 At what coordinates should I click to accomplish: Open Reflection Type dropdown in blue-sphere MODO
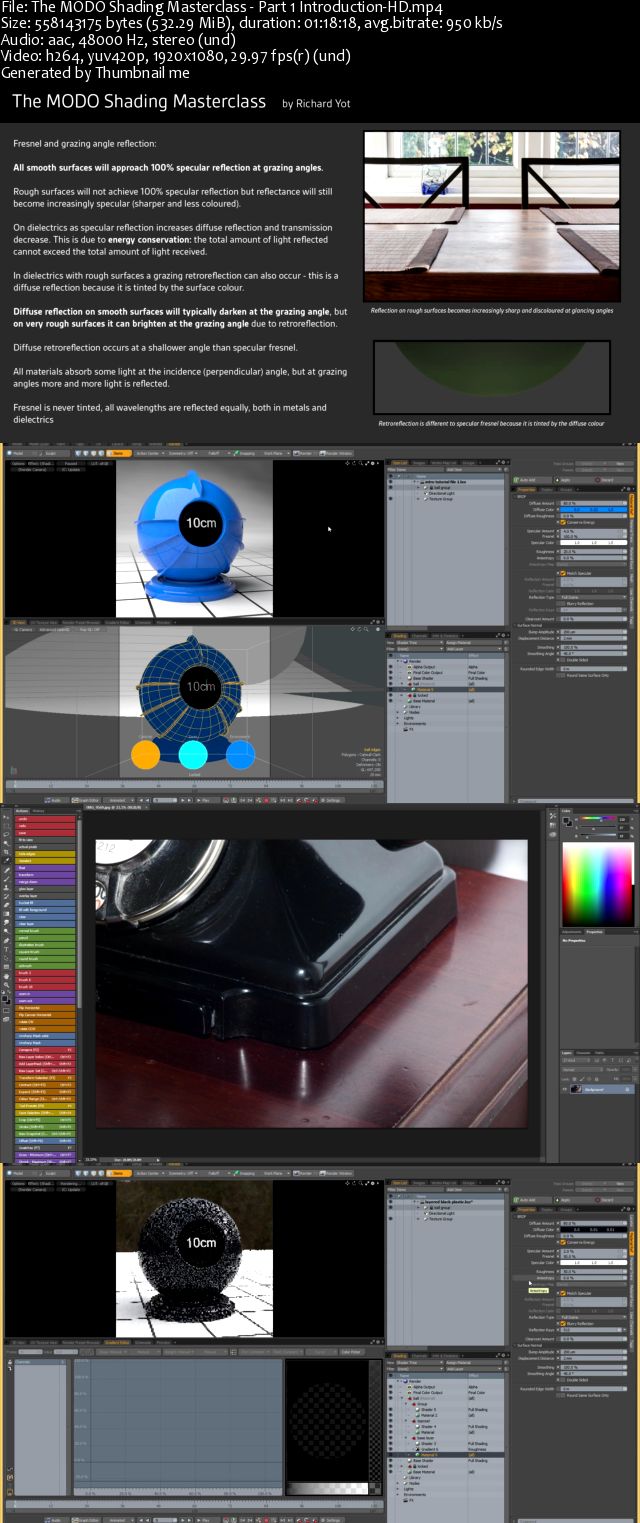point(593,597)
